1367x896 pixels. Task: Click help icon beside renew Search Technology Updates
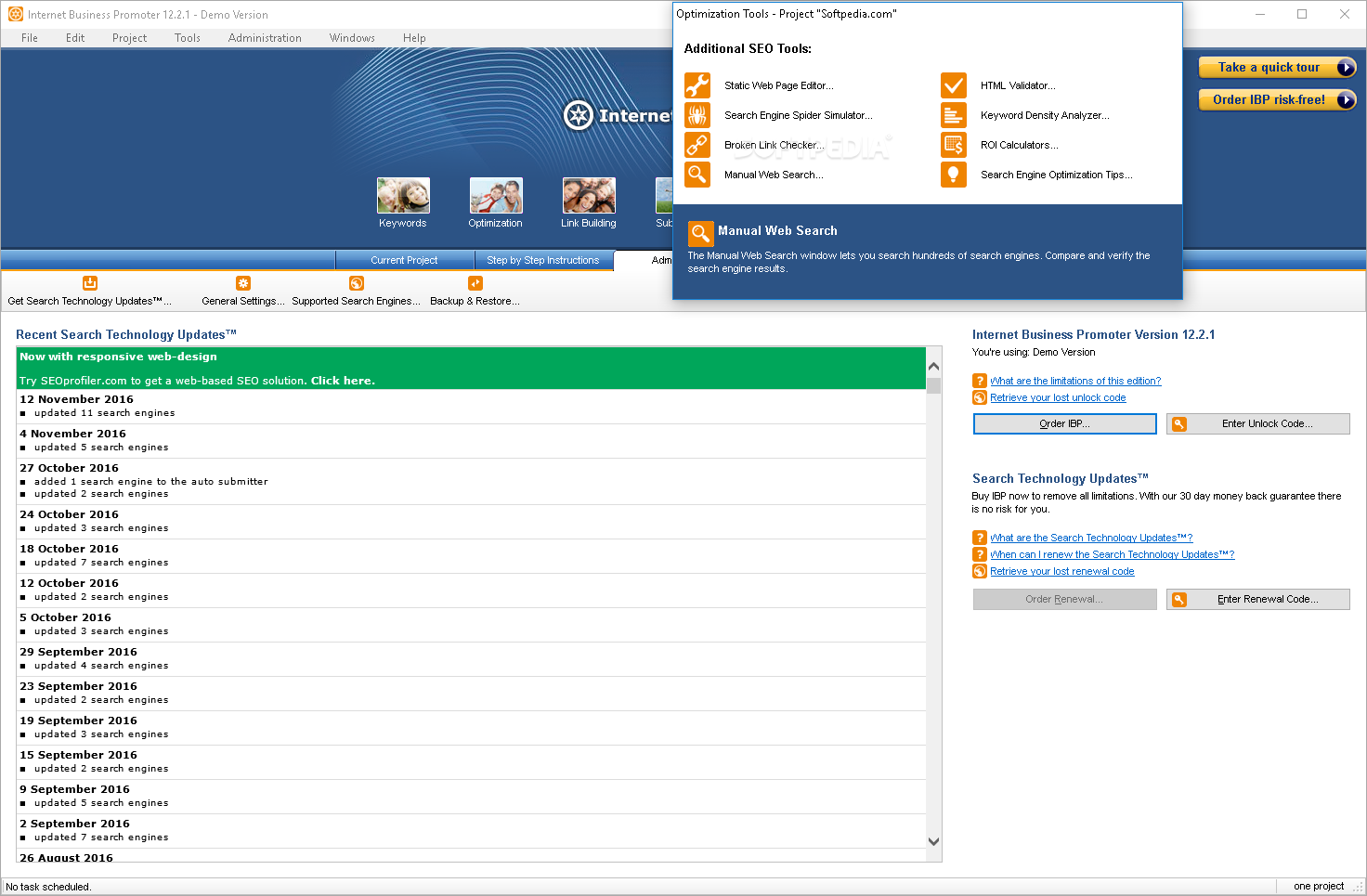tap(980, 554)
